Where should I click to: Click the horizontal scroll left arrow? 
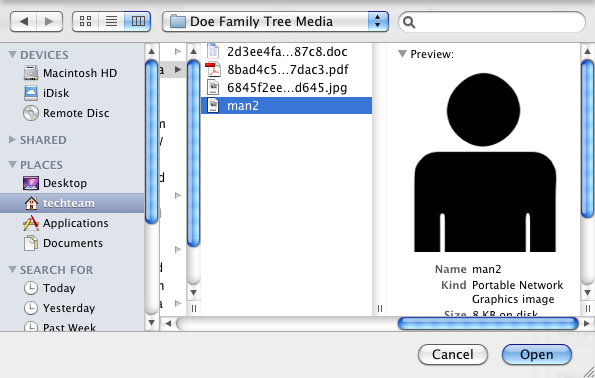(x=168, y=324)
